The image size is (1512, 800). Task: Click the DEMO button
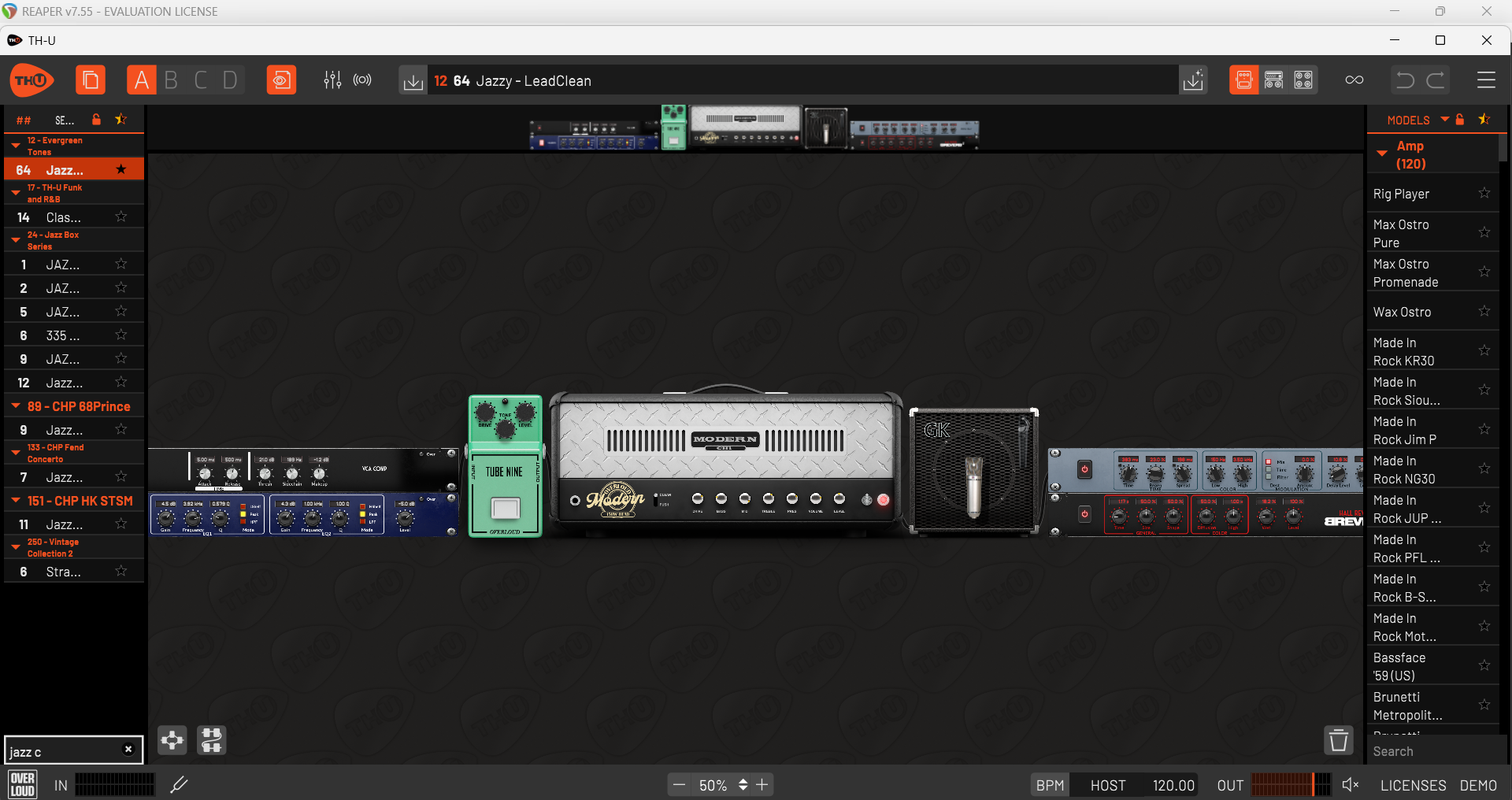(1478, 785)
